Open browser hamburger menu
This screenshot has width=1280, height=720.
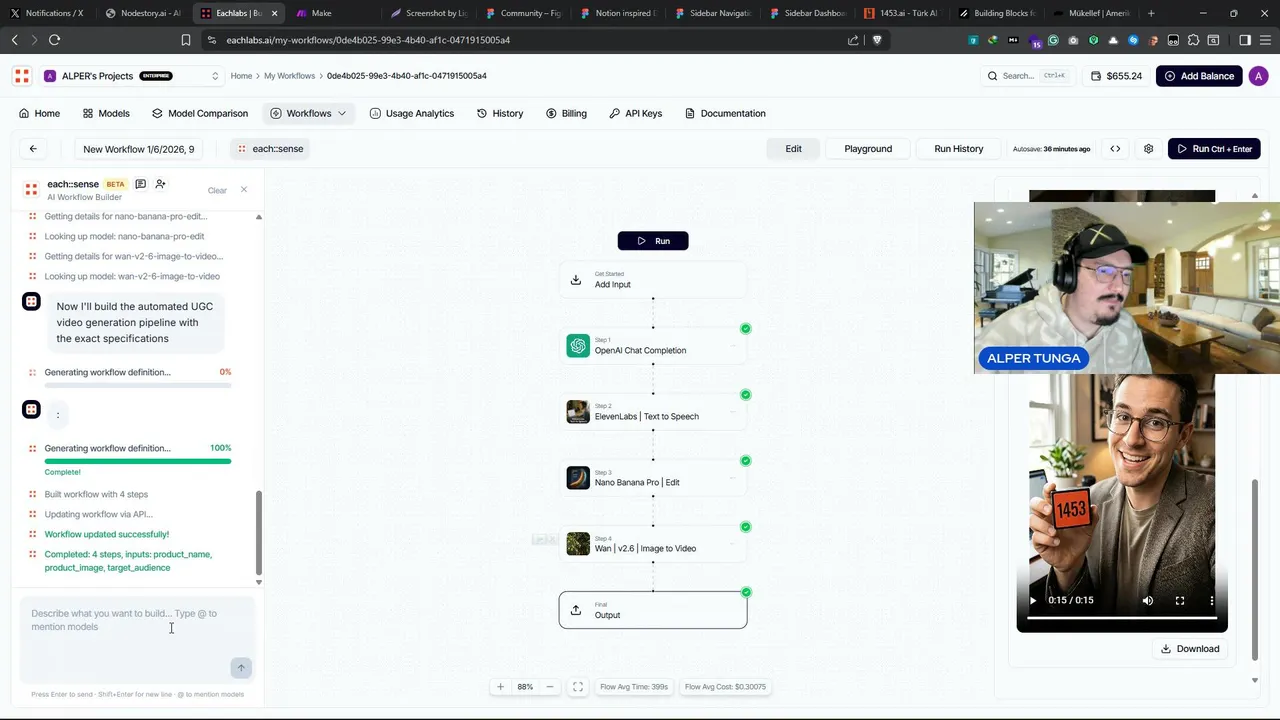pos(1264,40)
